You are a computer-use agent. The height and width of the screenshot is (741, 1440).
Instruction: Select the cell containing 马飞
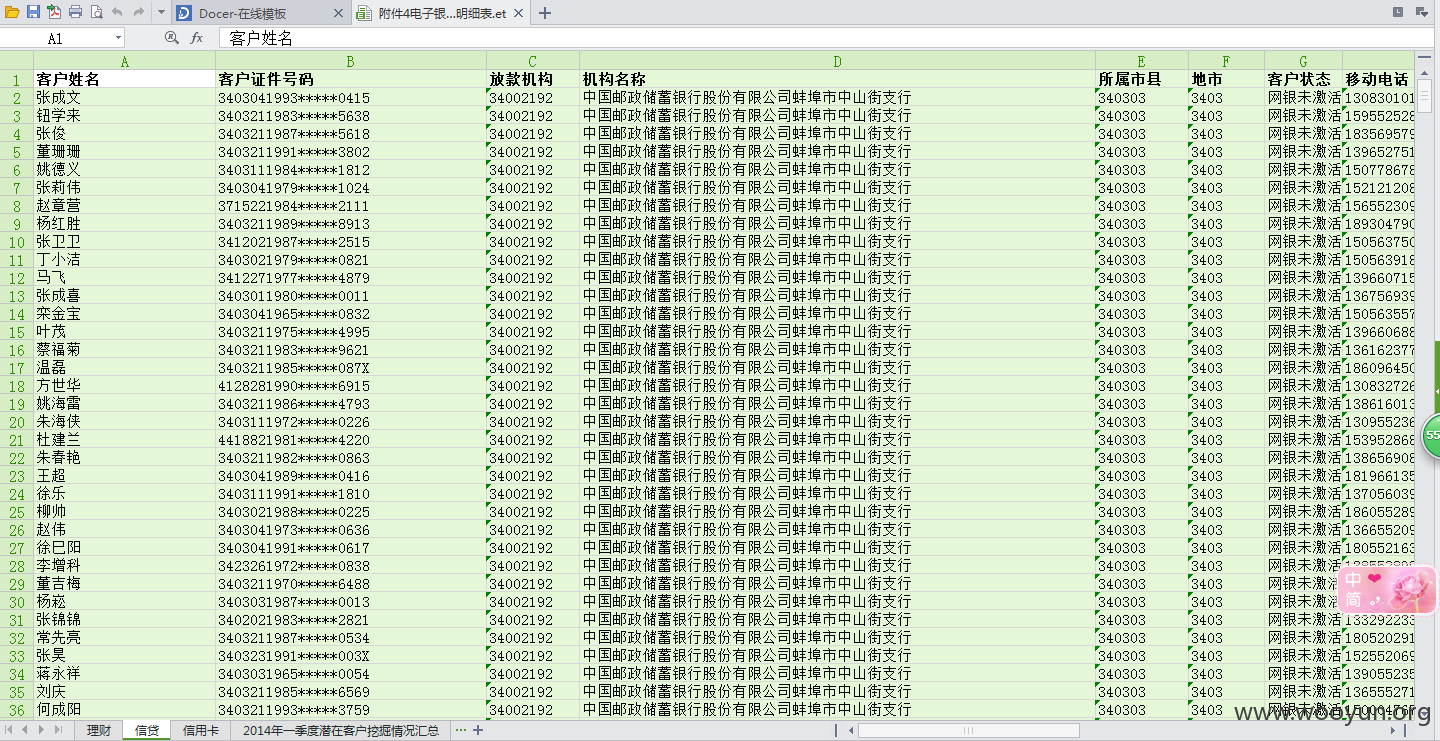click(x=124, y=278)
